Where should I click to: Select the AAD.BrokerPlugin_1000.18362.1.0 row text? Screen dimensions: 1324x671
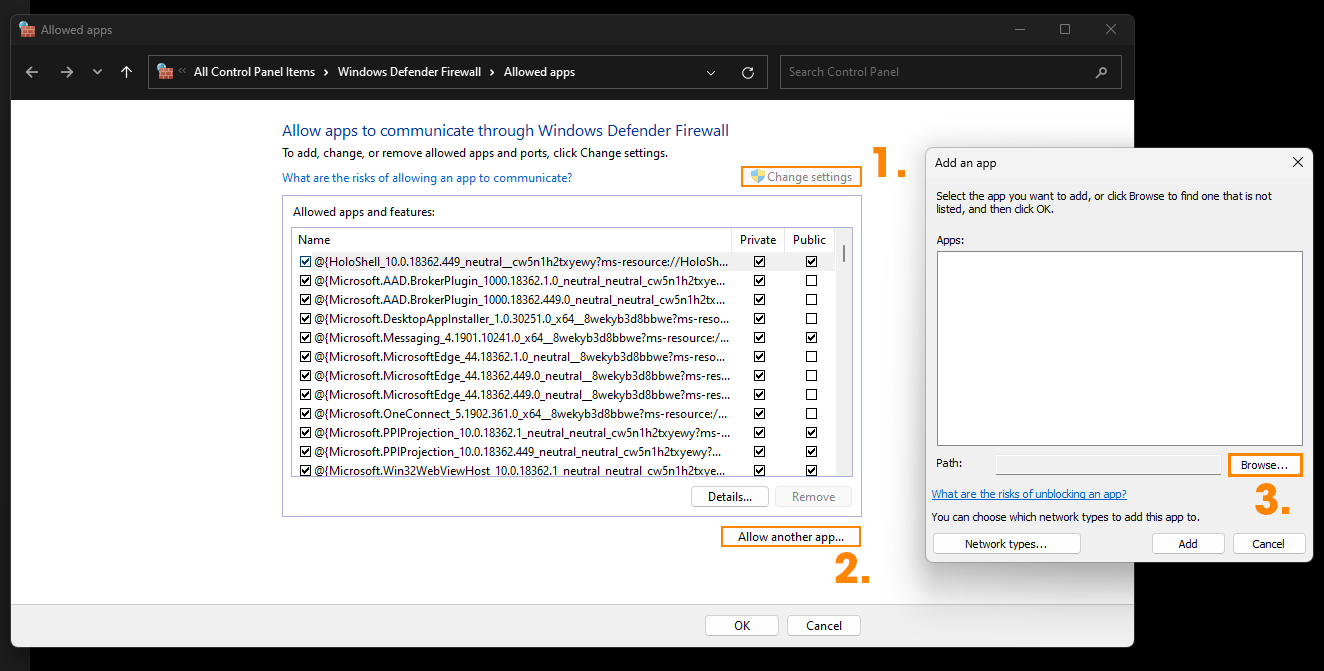coord(520,281)
